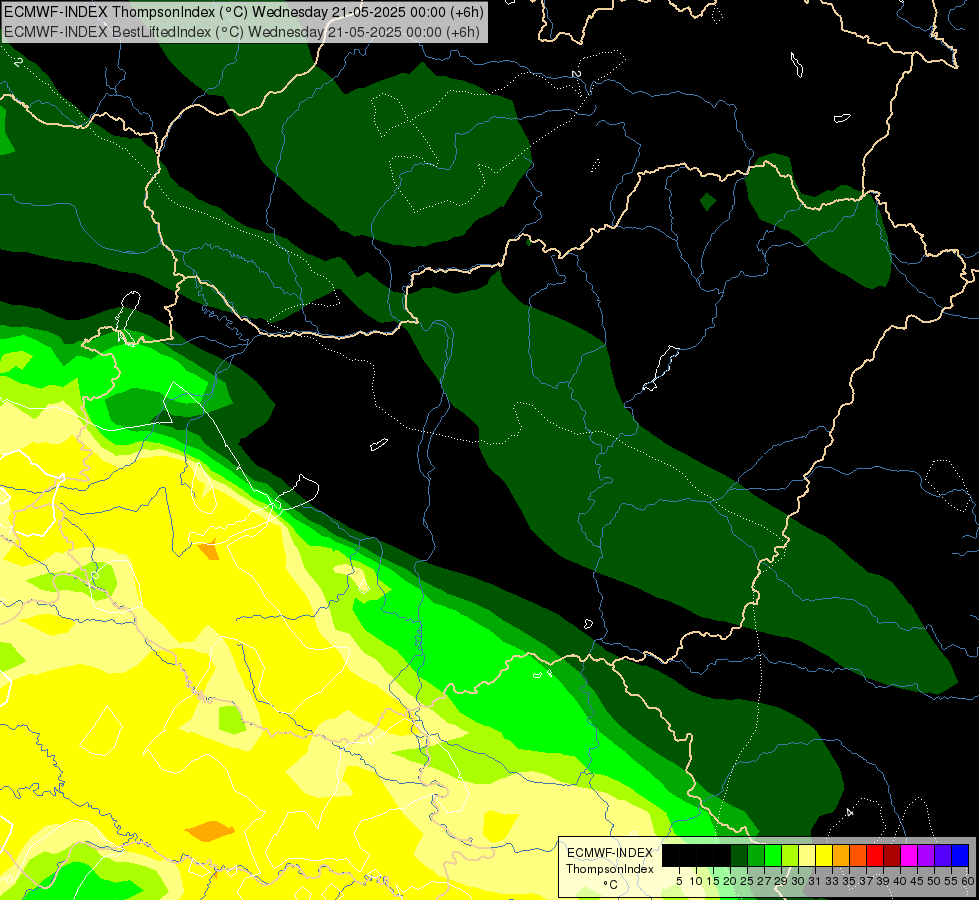
Task: Click the legend scale value 30
Action: tap(797, 881)
